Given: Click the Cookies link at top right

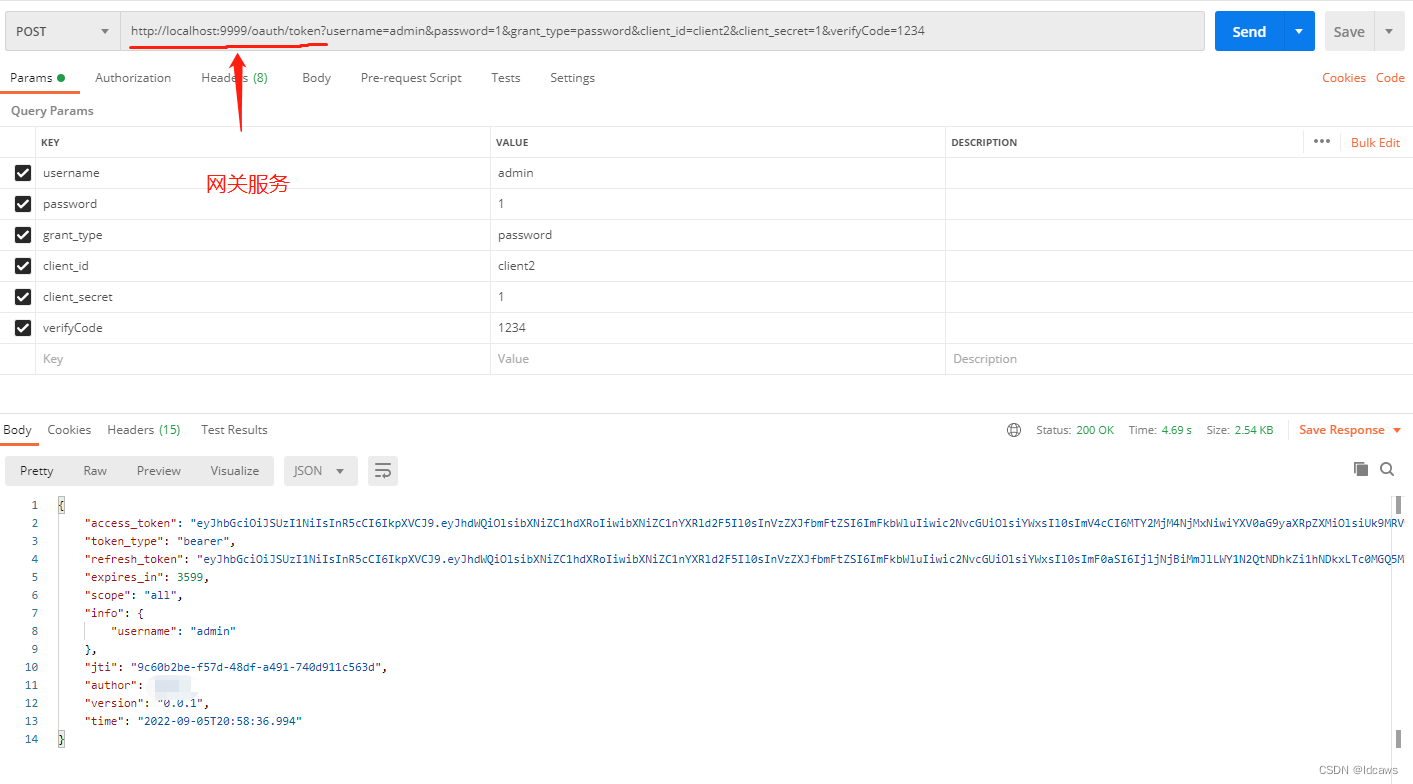Looking at the screenshot, I should pos(1344,78).
